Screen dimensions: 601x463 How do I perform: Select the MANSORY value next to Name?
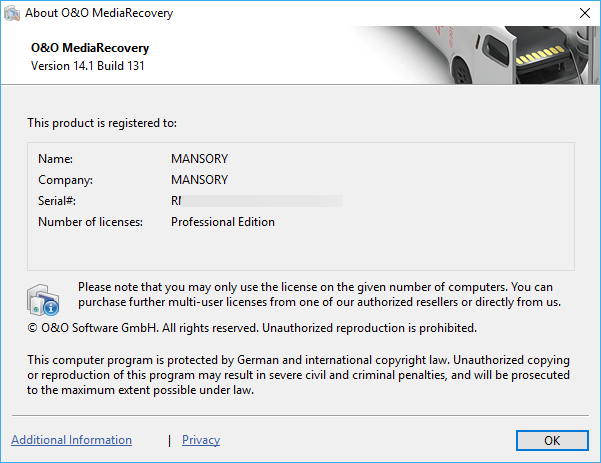199,159
